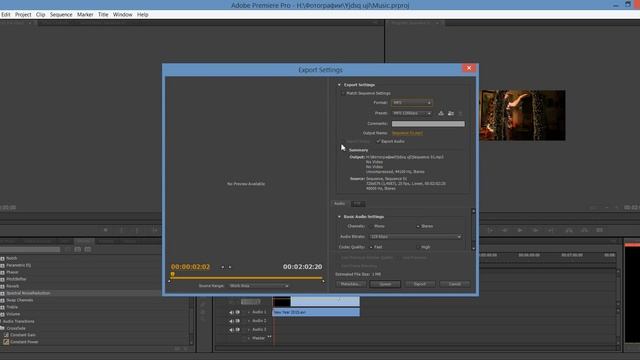This screenshot has width=640, height=360.
Task: Click the orange export preview timeline bar
Action: (247, 278)
